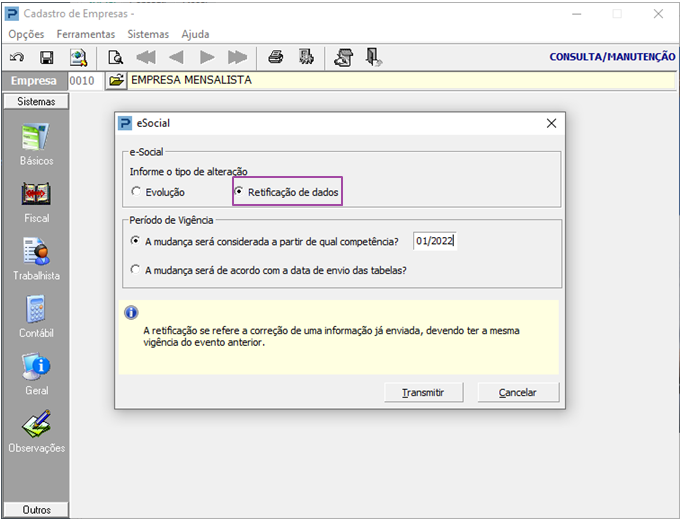
Task: Open the Ajuda menu
Action: pyautogui.click(x=195, y=34)
